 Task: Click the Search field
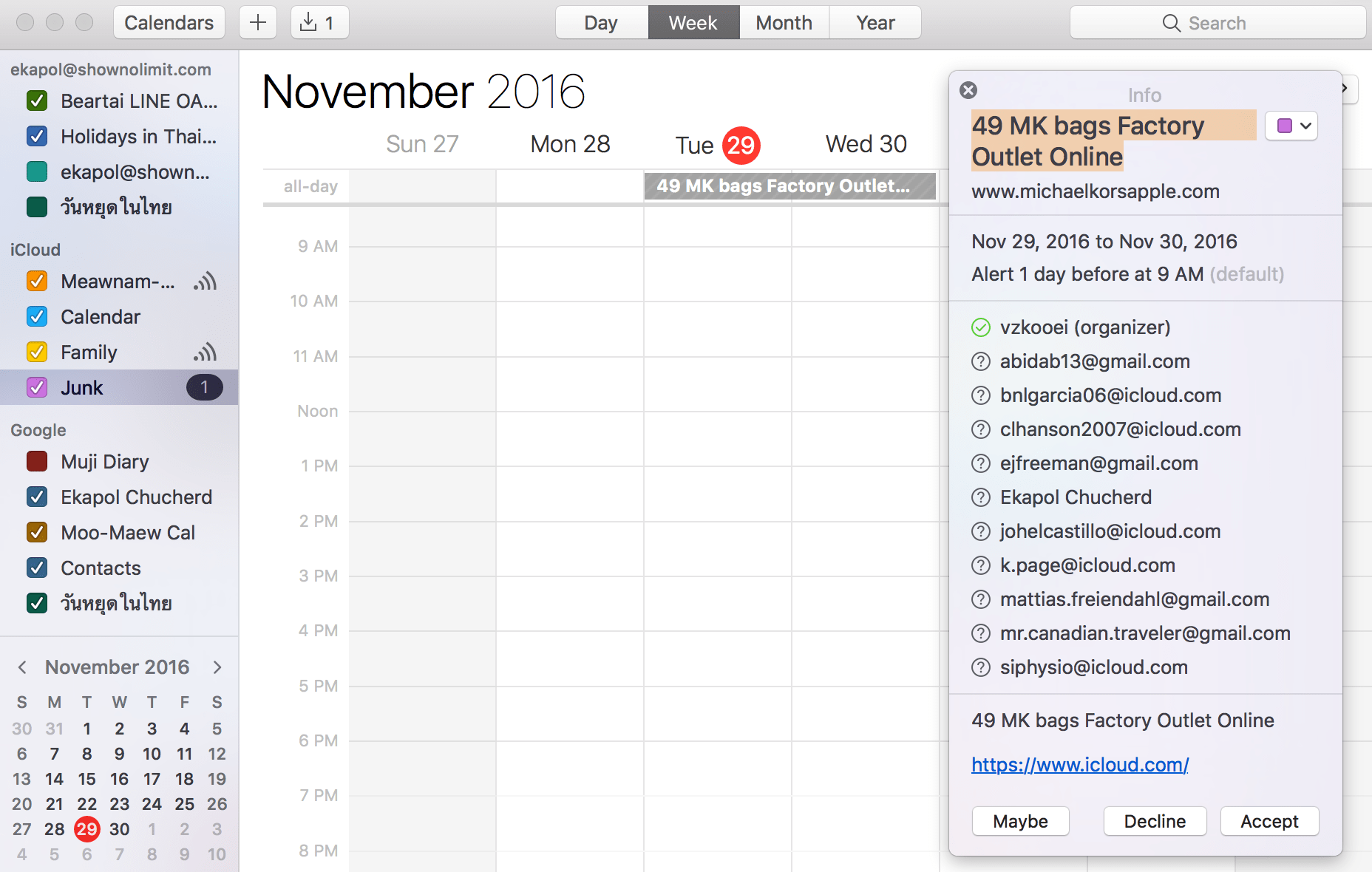(1218, 22)
